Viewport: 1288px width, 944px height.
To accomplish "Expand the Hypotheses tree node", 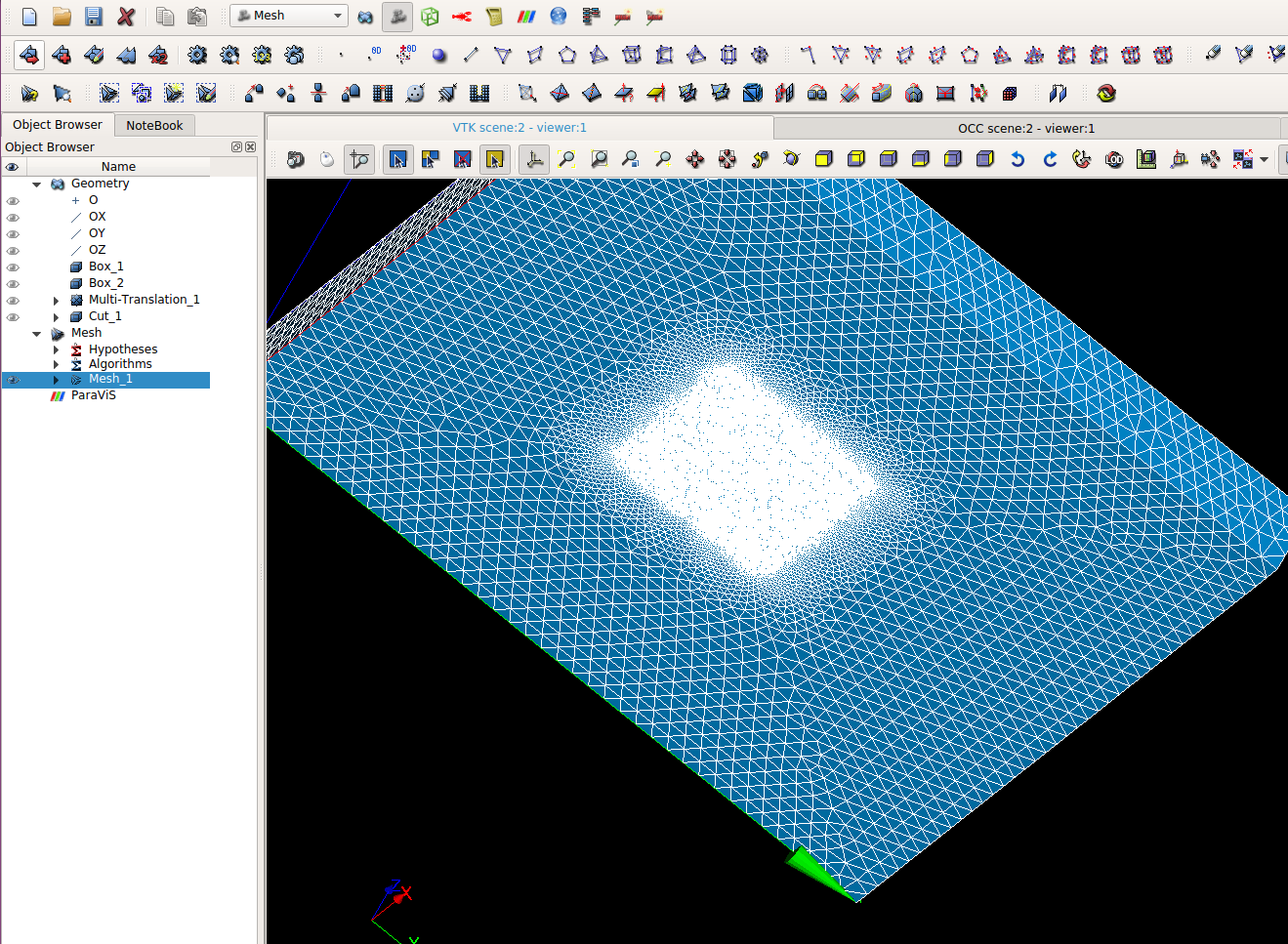I will point(56,349).
